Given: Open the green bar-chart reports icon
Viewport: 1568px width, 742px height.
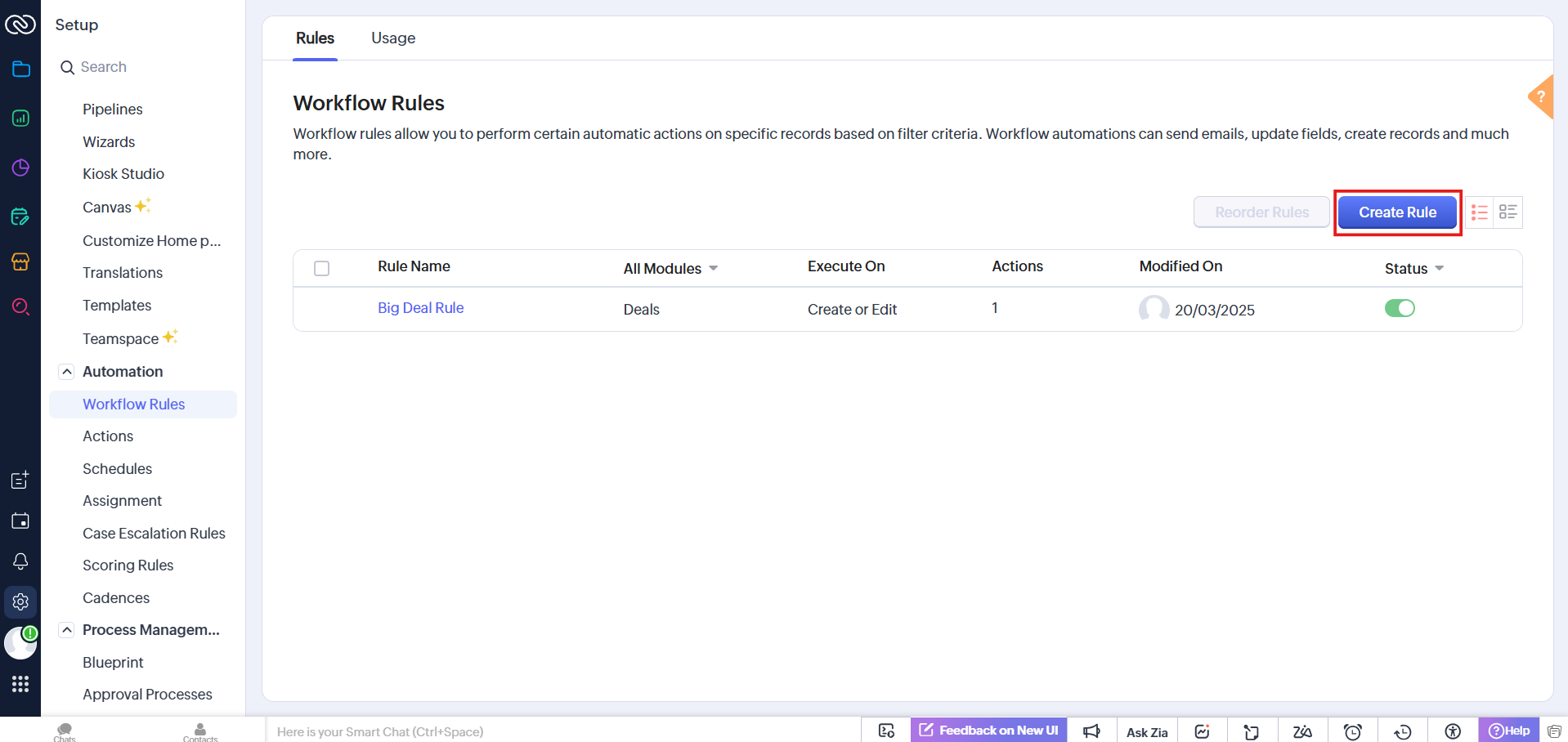Looking at the screenshot, I should point(21,118).
